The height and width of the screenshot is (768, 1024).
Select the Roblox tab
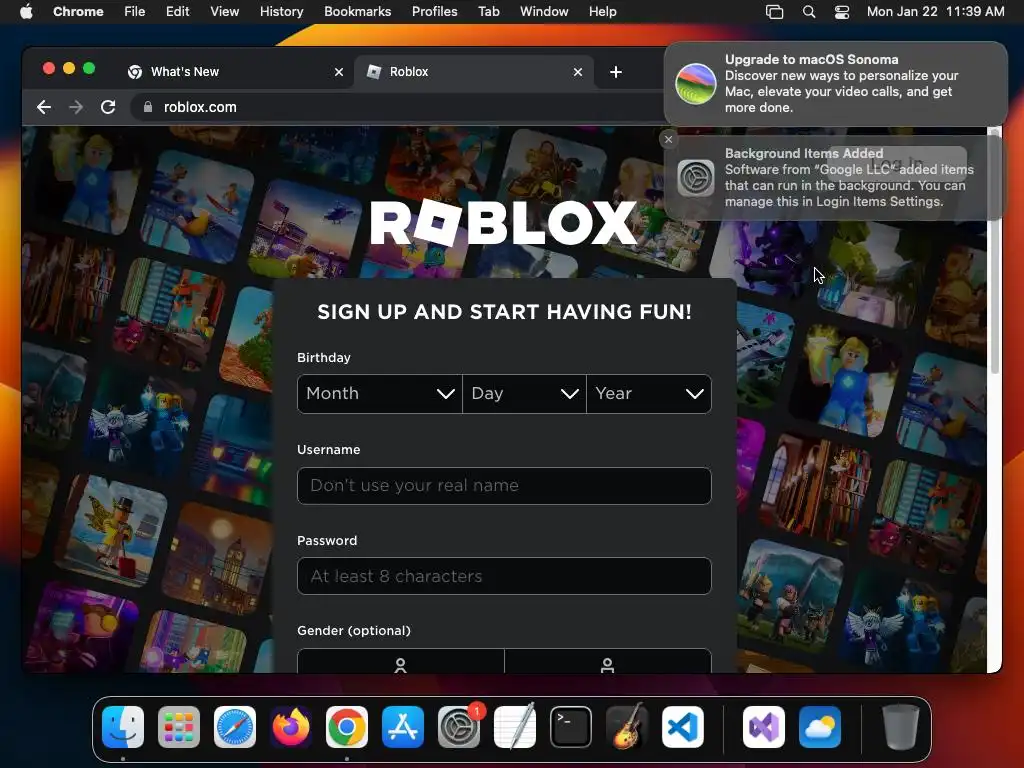tap(474, 72)
